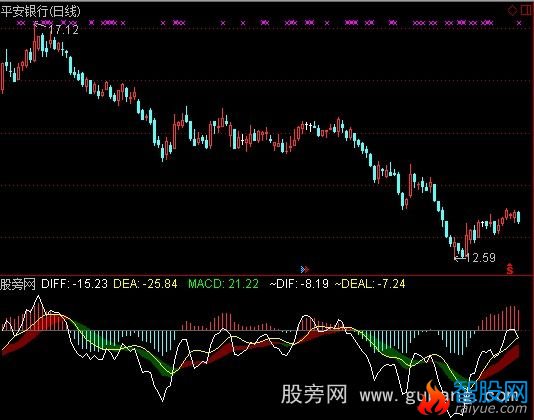Click the red split-window square icon
Viewport: 534px width, 420px height.
click(x=527, y=10)
